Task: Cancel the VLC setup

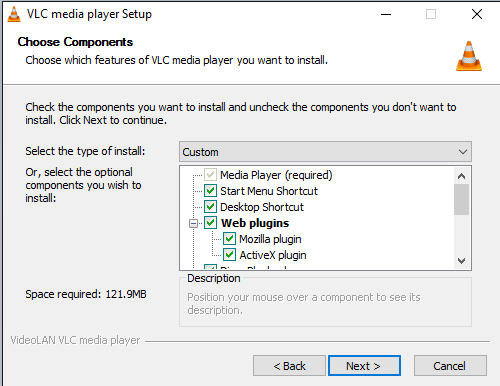Action: 450,366
